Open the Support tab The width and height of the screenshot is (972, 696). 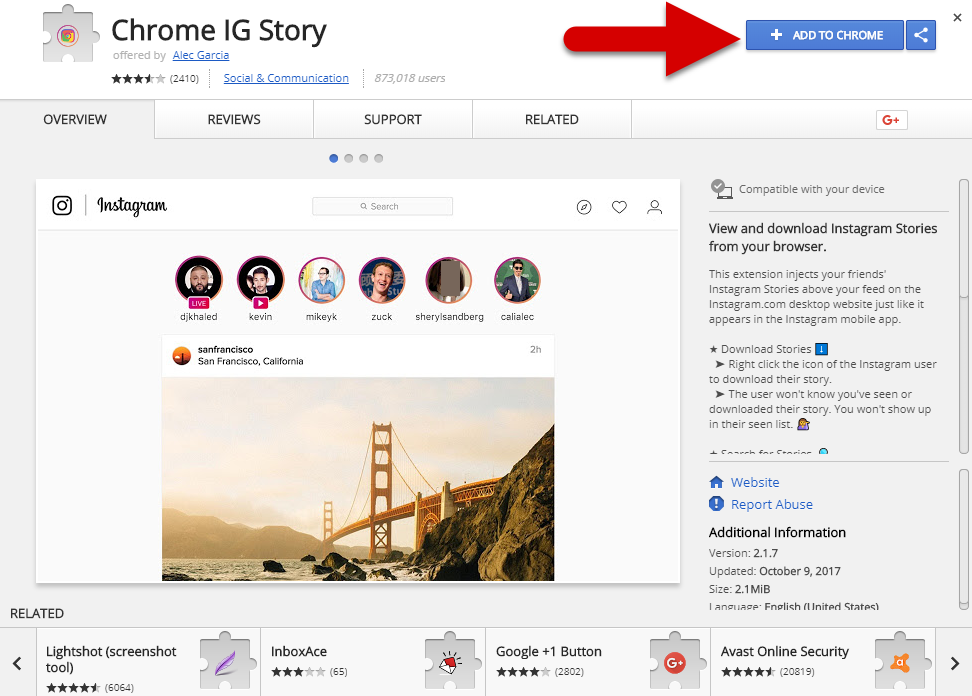[393, 120]
